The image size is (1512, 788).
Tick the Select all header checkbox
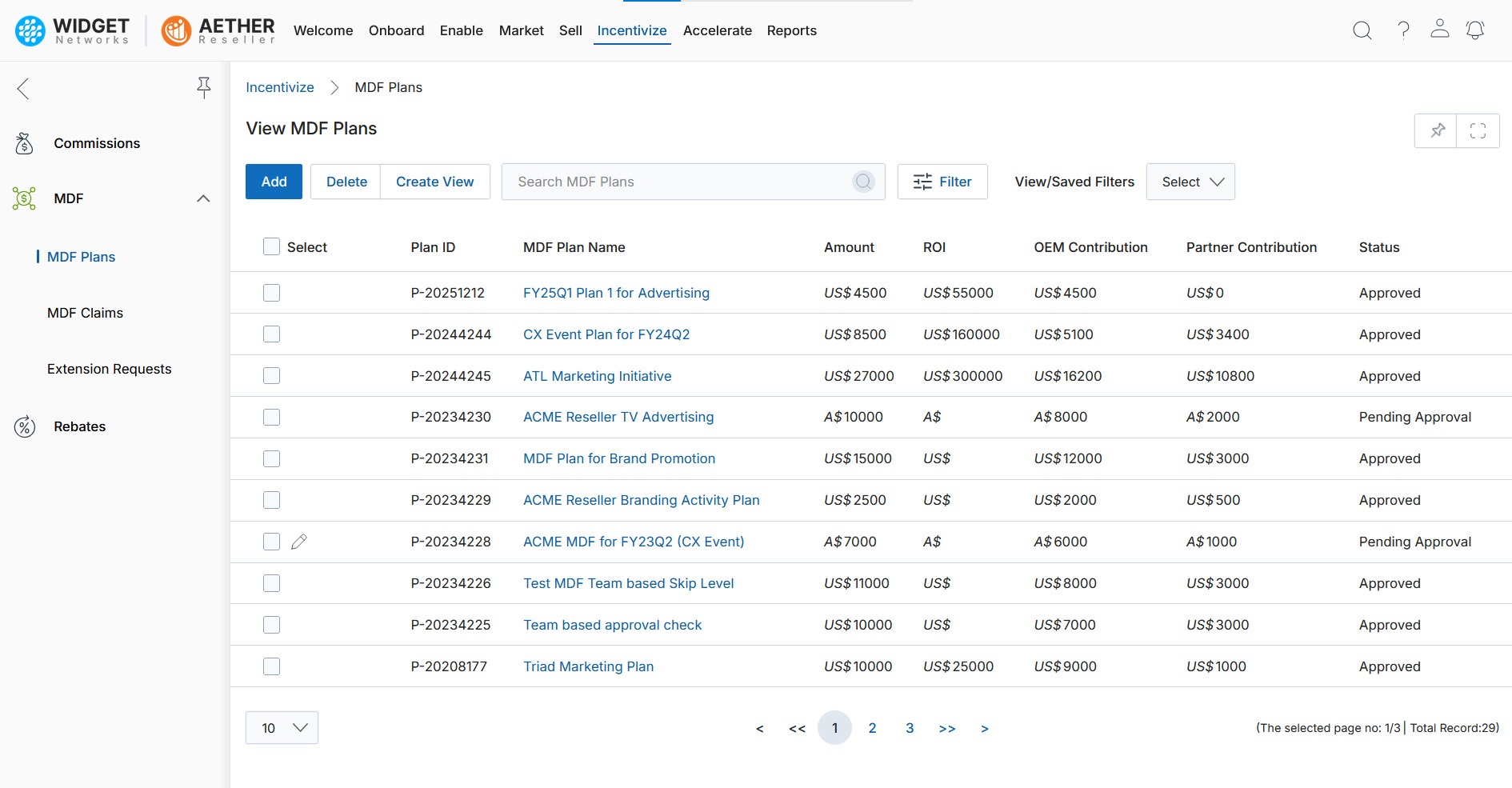tap(271, 246)
